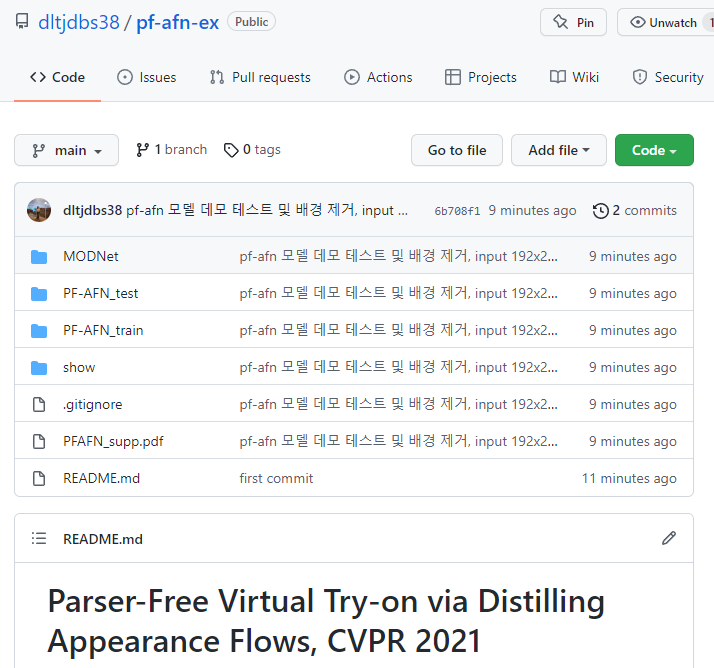The height and width of the screenshot is (668, 714).
Task: Open the PFAFN_supp.pdf row commit message
Action: [x=398, y=441]
